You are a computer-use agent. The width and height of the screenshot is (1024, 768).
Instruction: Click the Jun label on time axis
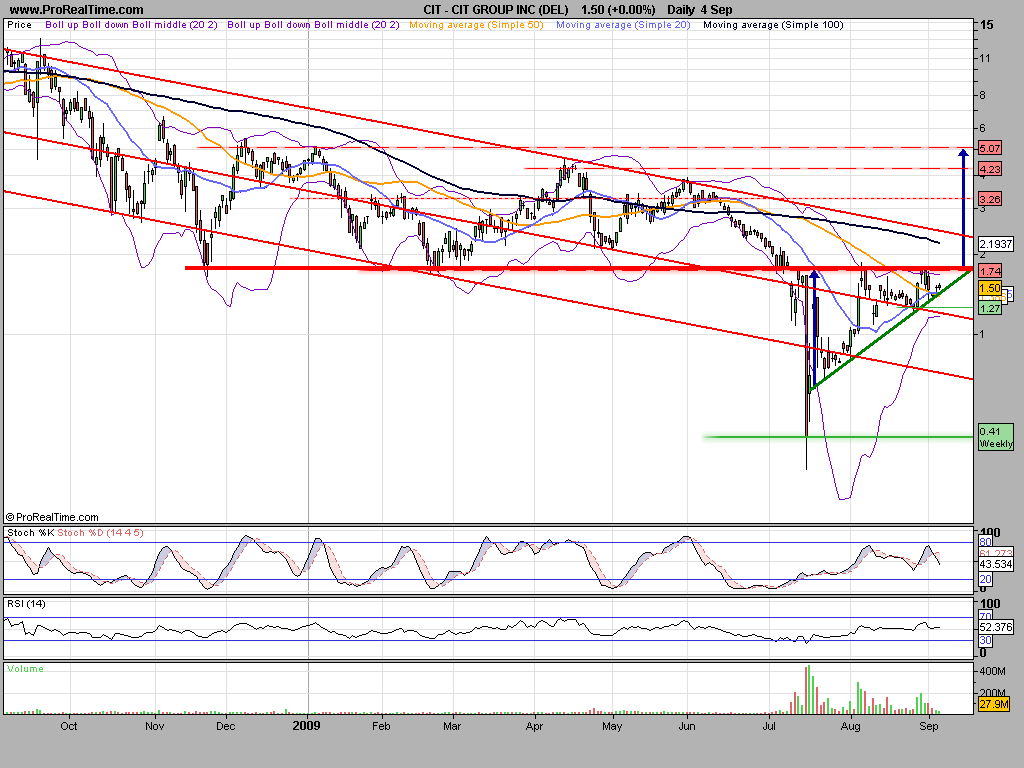687,726
